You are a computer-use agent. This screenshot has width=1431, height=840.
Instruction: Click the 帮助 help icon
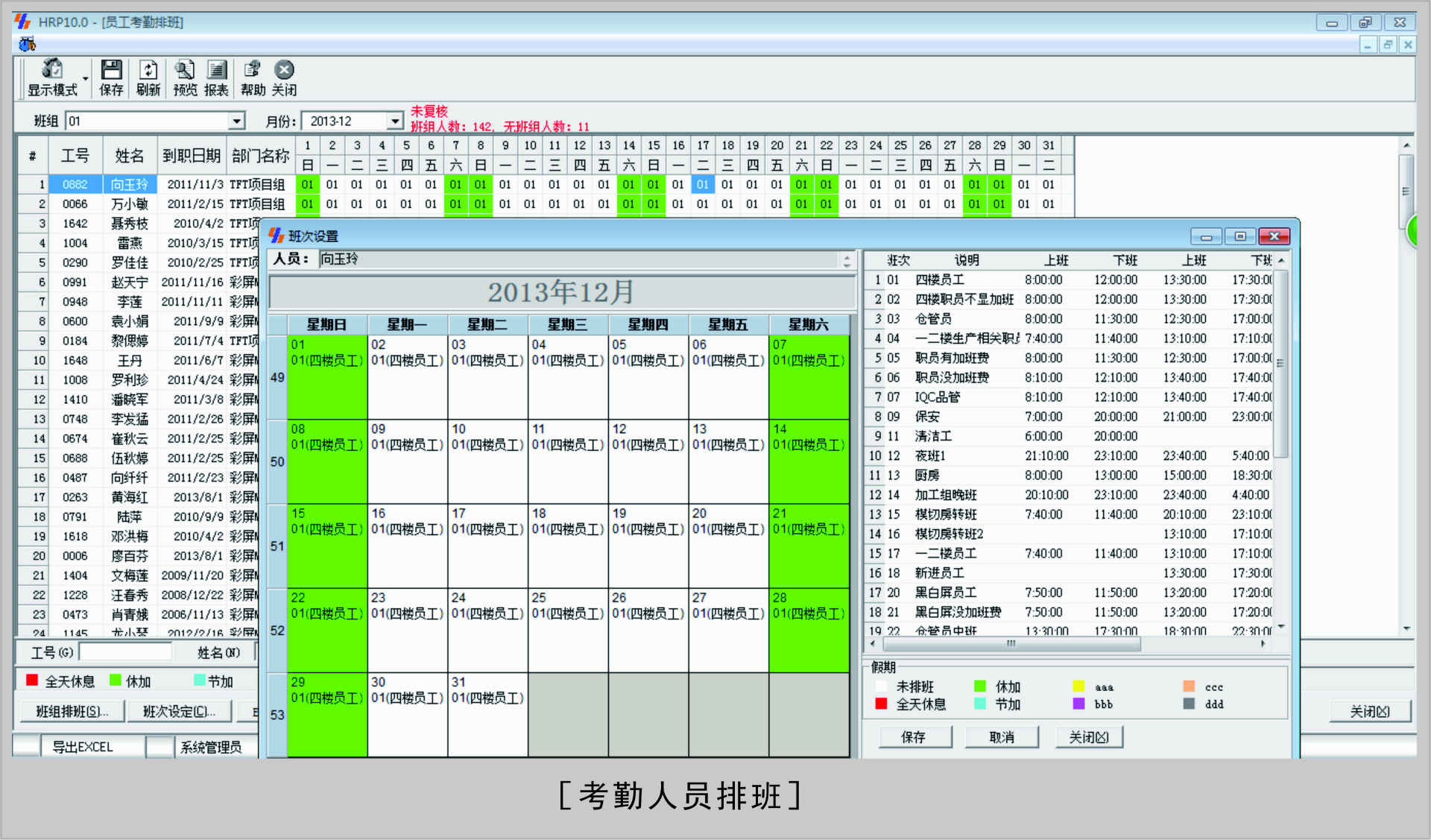click(x=253, y=78)
